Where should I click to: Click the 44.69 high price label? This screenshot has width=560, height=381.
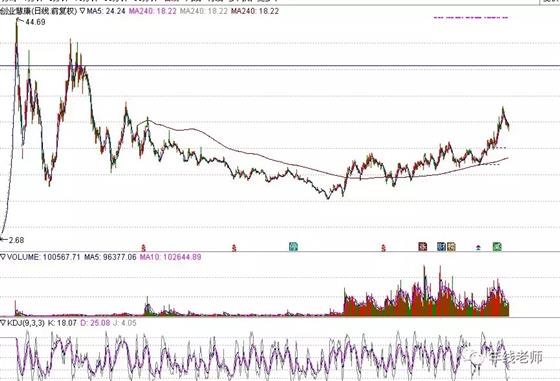coord(35,22)
